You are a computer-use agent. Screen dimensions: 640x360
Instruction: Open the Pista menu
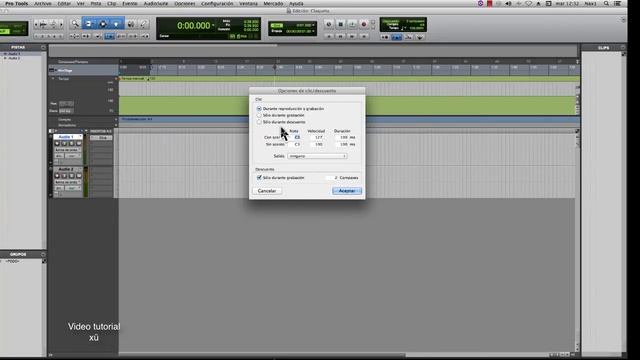(96, 3)
